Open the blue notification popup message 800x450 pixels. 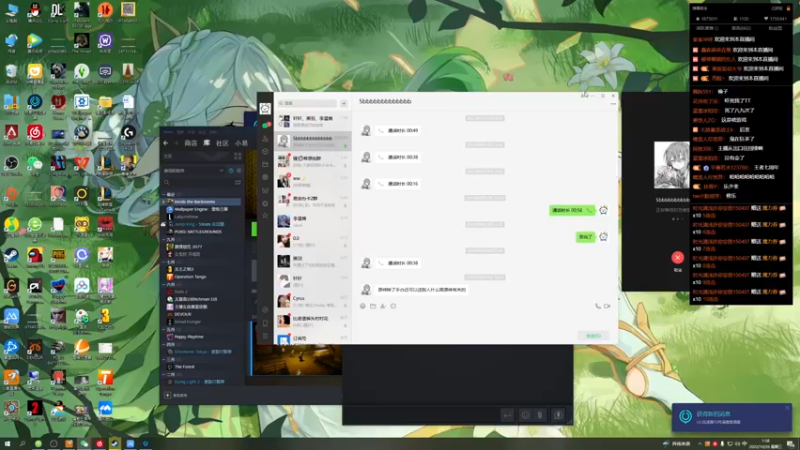tap(731, 417)
